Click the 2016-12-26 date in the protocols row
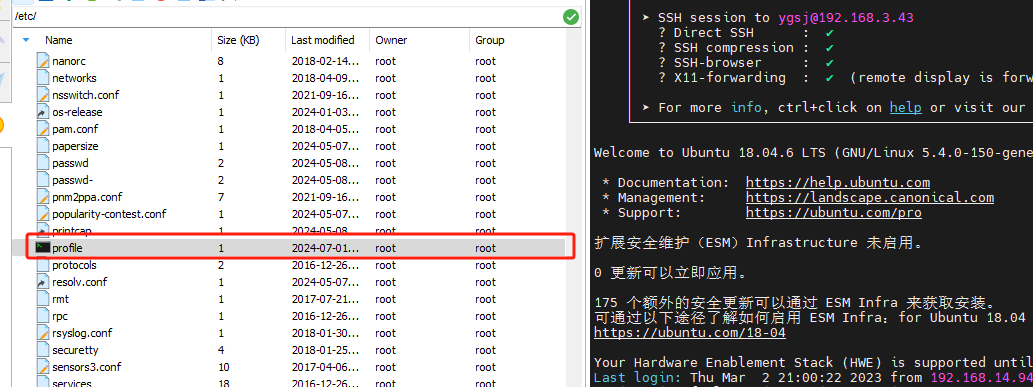 tap(325, 266)
